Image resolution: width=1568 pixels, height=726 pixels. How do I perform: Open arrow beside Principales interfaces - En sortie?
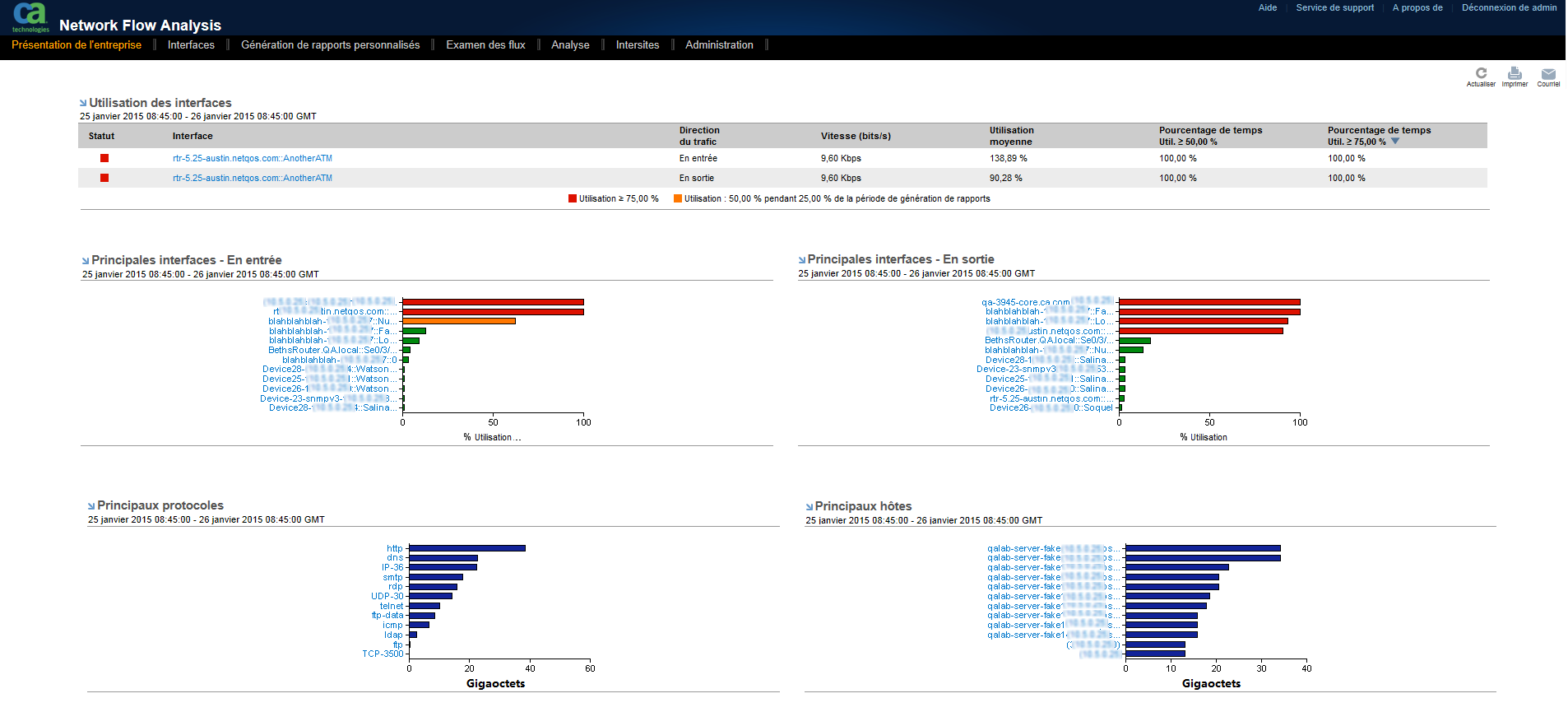click(802, 260)
